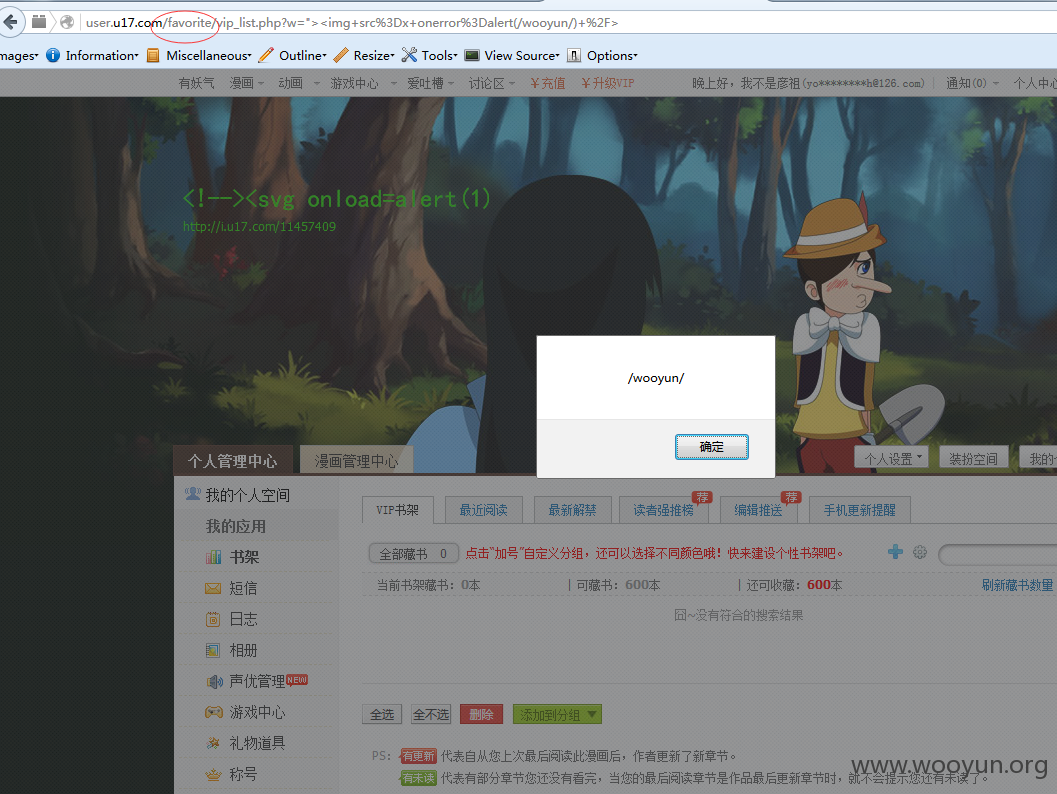Select the 读者强推榜 tab
1057x794 pixels.
pyautogui.click(x=664, y=510)
